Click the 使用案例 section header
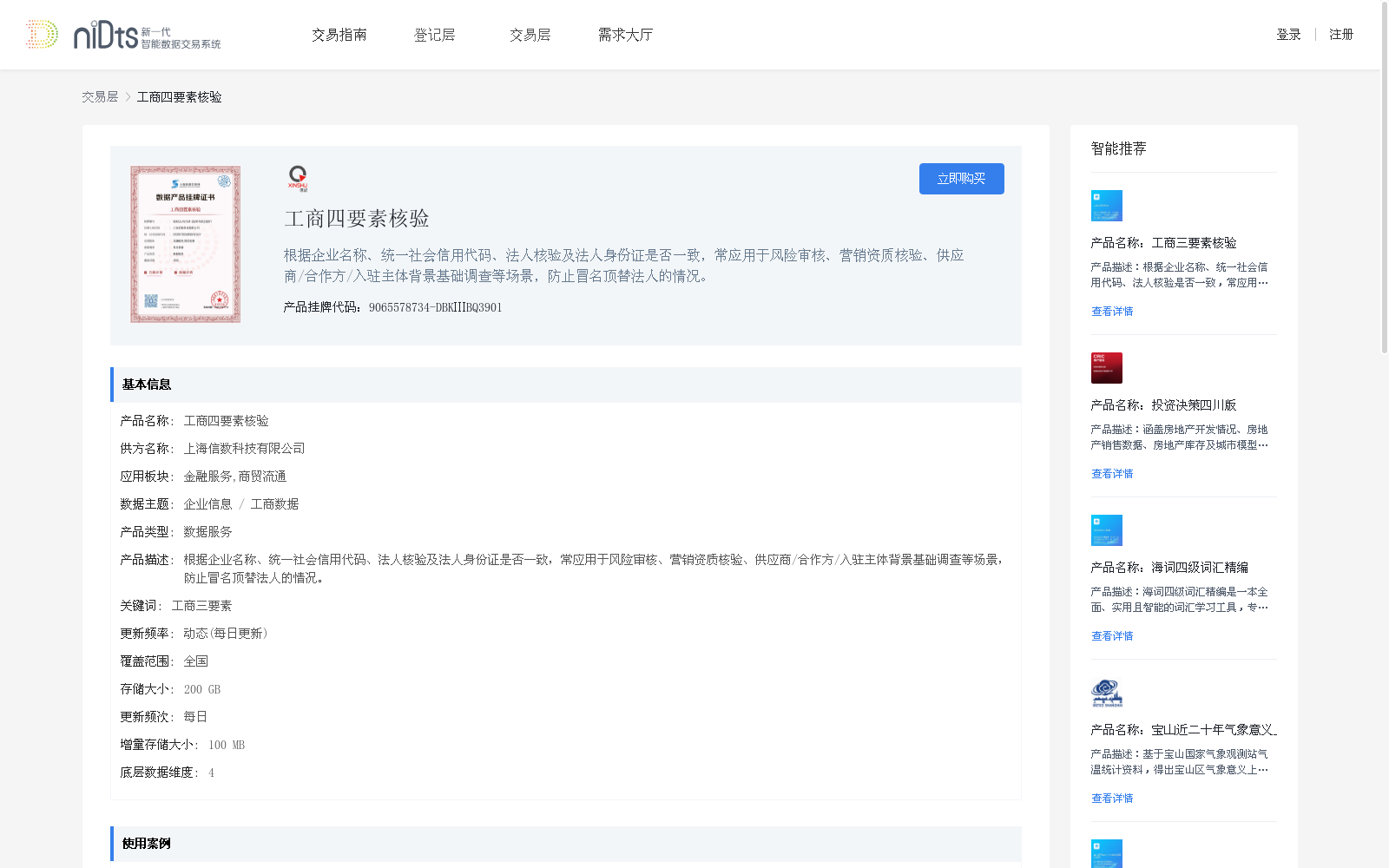The image size is (1389, 868). click(x=566, y=844)
